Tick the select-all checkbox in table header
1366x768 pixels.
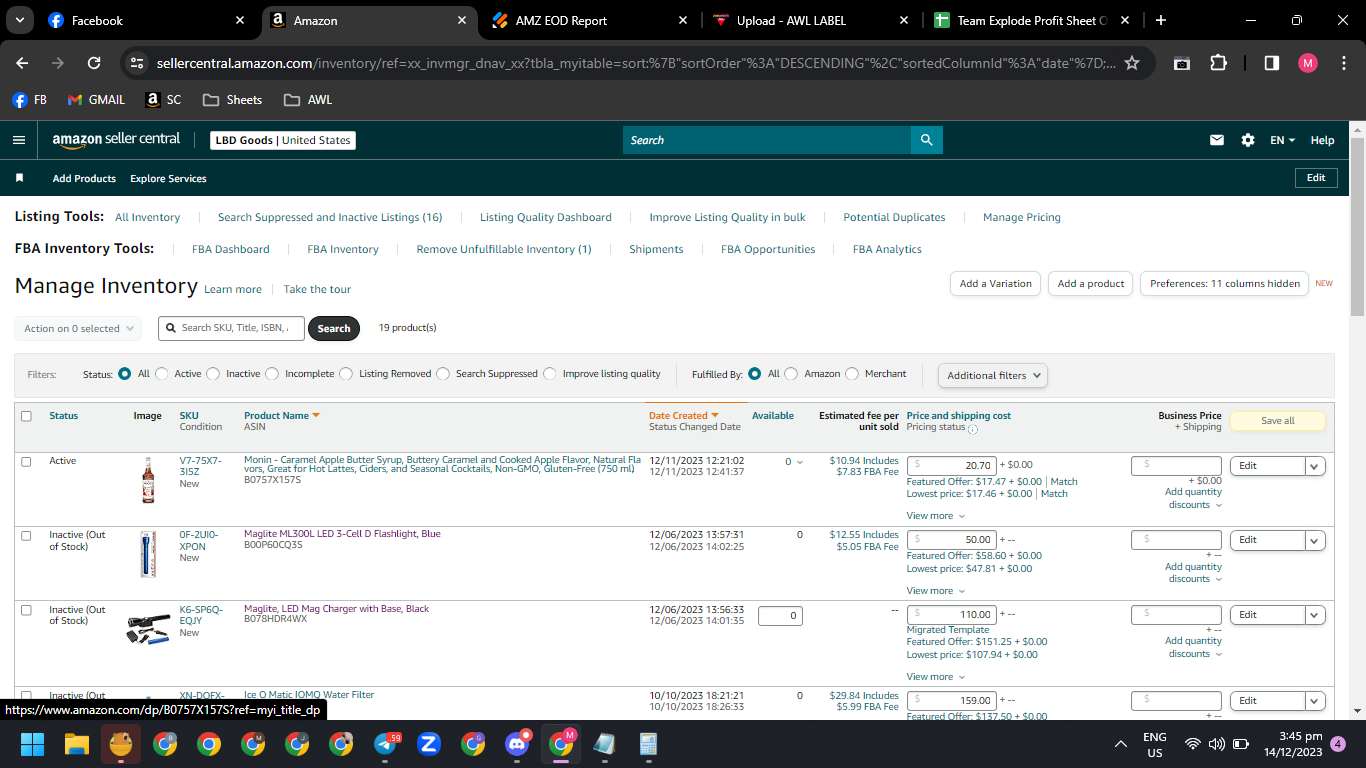coord(26,416)
